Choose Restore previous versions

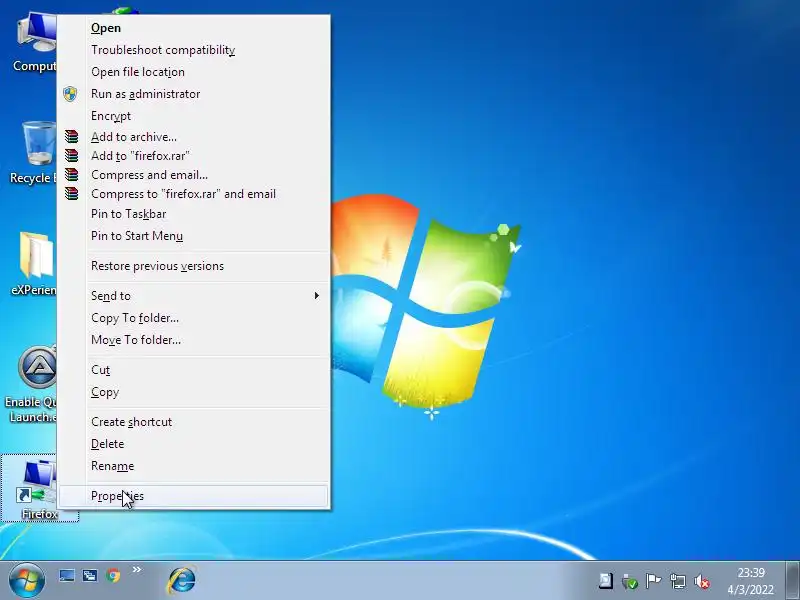[x=194, y=266]
